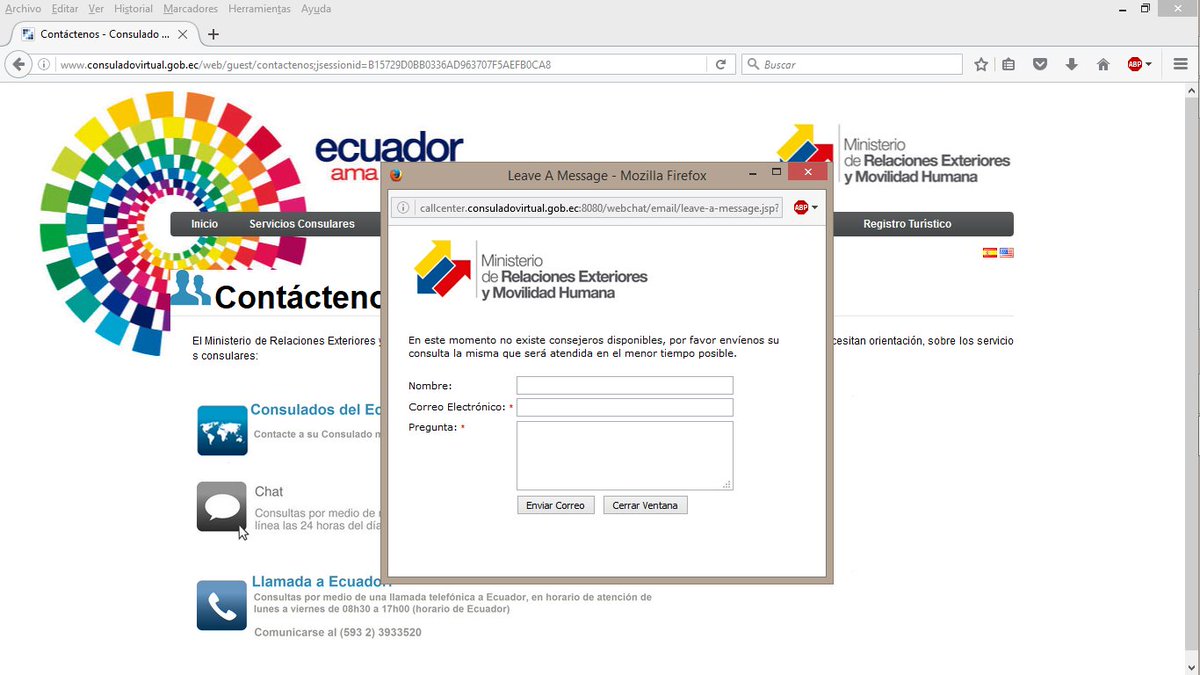The image size is (1200, 675).
Task: Open a new tab with plus button
Action: tap(213, 34)
